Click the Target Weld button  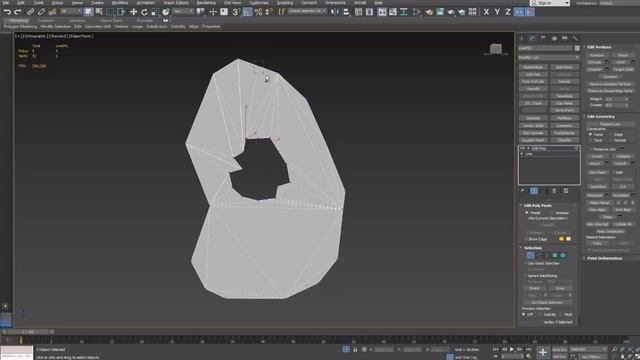[623, 69]
